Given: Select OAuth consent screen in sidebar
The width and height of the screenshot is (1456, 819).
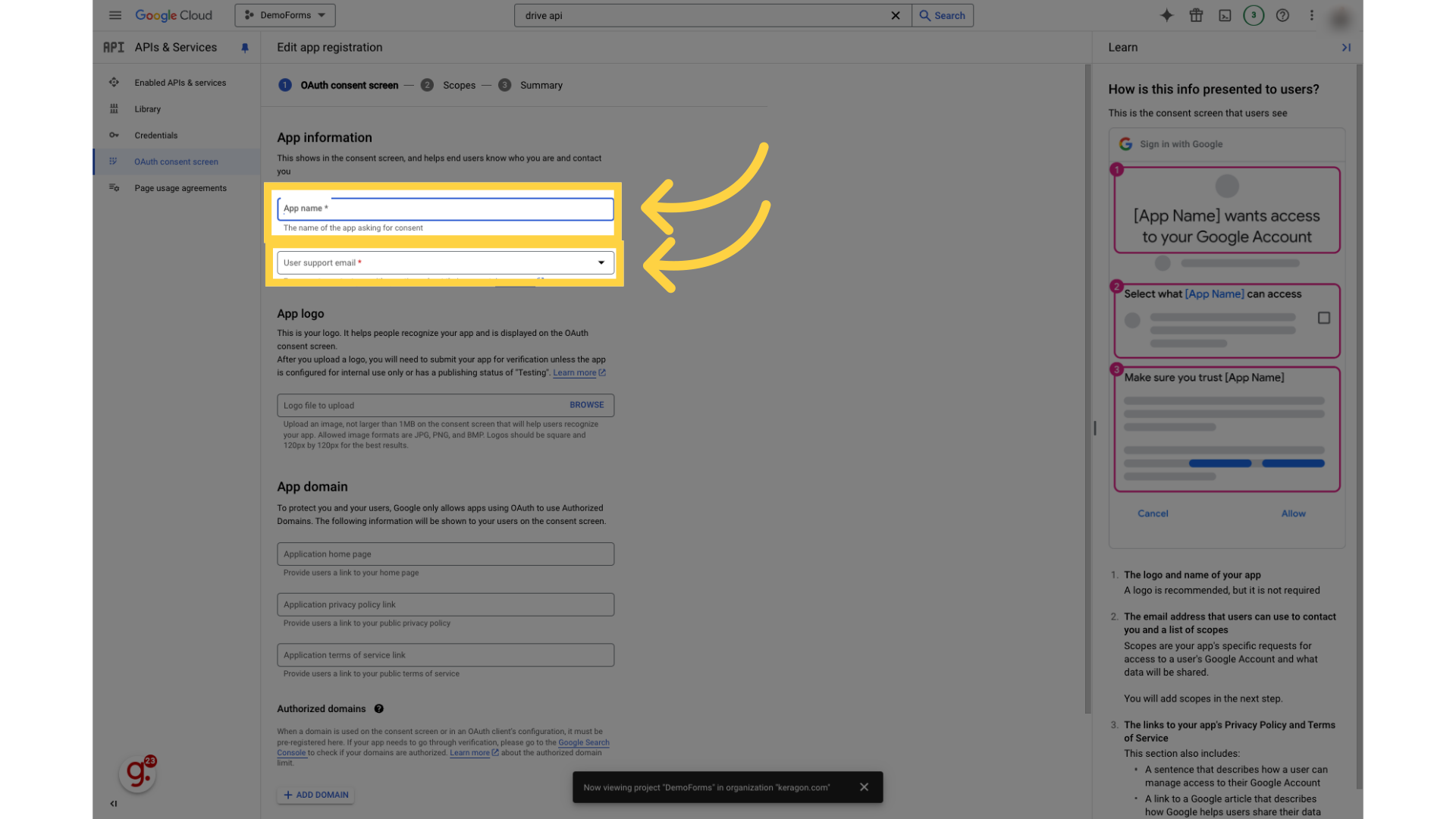Looking at the screenshot, I should (177, 162).
